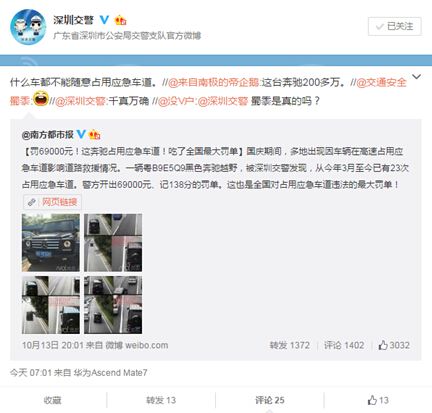The image size is (432, 413).
Task: Open the @南方都市报 account link
Action: pos(48,135)
